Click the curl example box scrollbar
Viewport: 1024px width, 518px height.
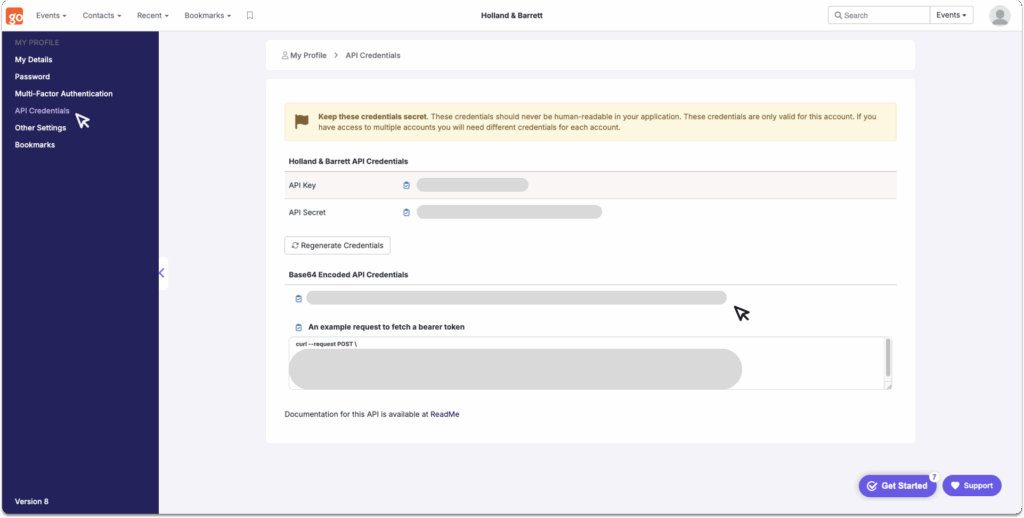pos(888,358)
